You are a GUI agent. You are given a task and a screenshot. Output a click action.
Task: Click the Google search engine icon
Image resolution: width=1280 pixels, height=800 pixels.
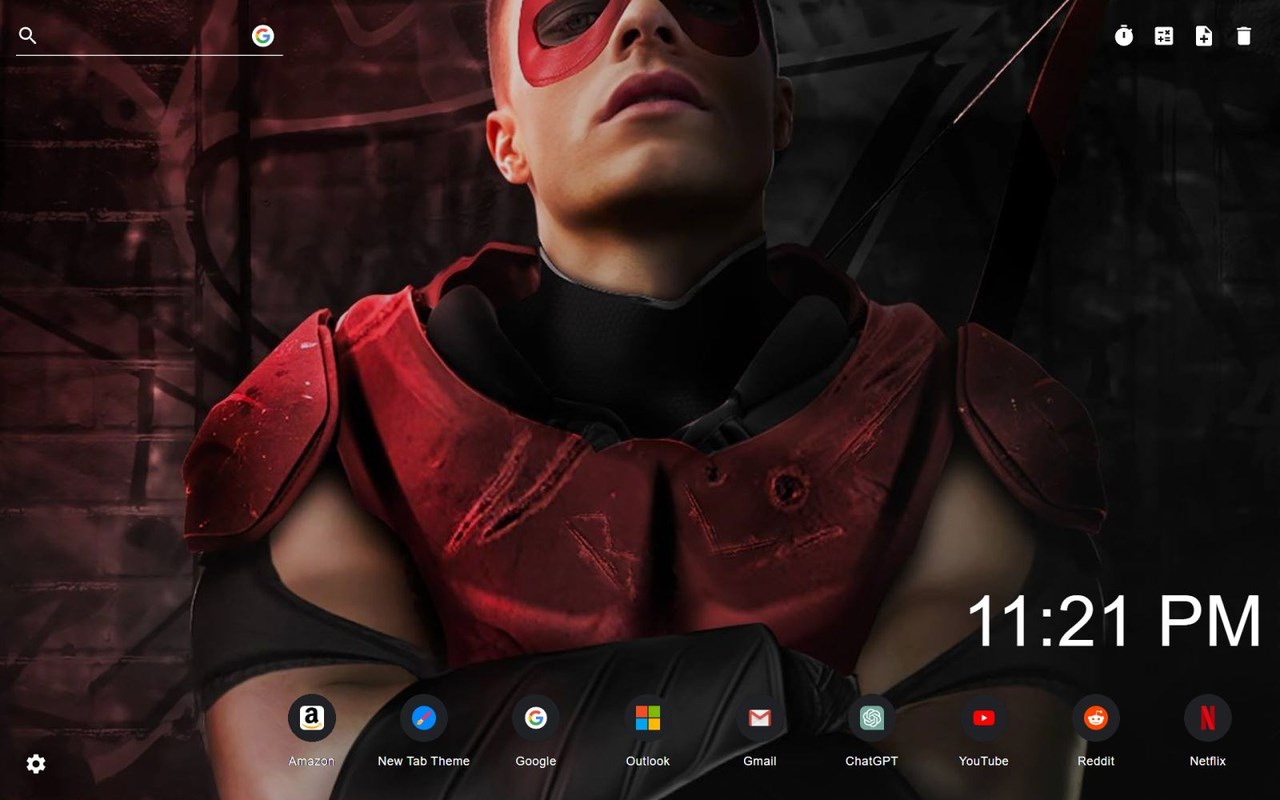263,36
